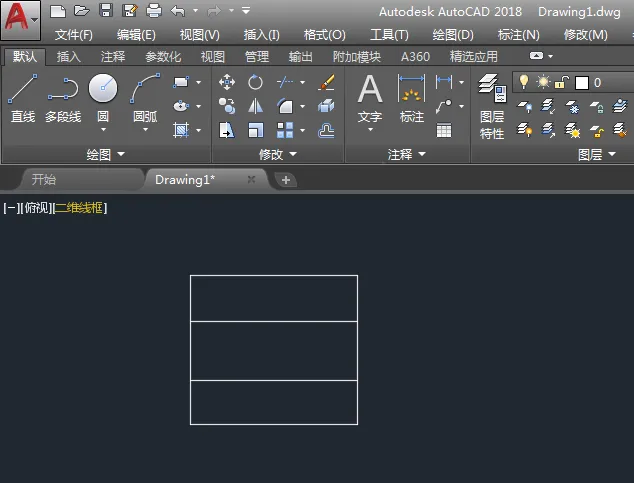Insert a Table with the grid icon

pos(444,131)
